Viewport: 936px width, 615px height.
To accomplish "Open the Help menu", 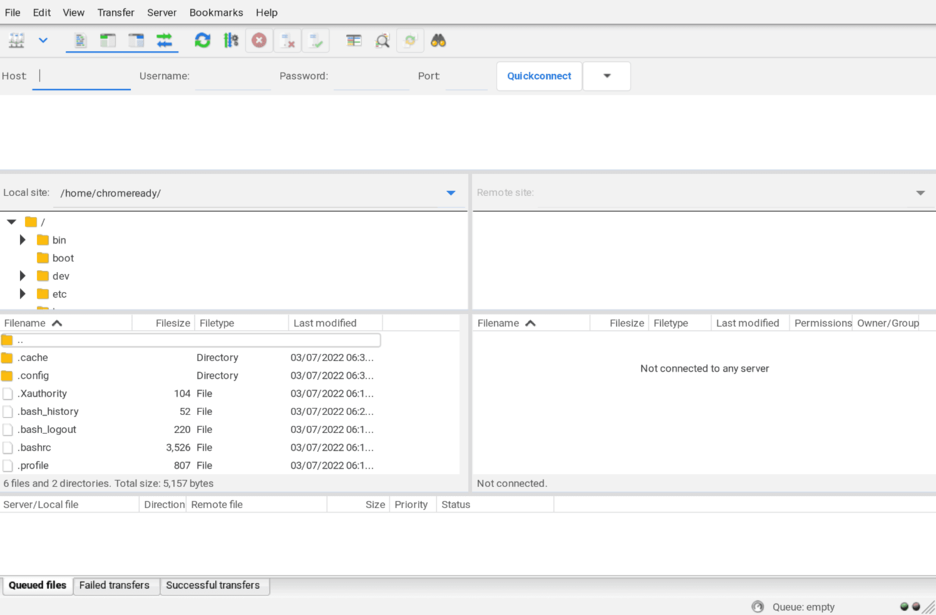I will point(267,13).
